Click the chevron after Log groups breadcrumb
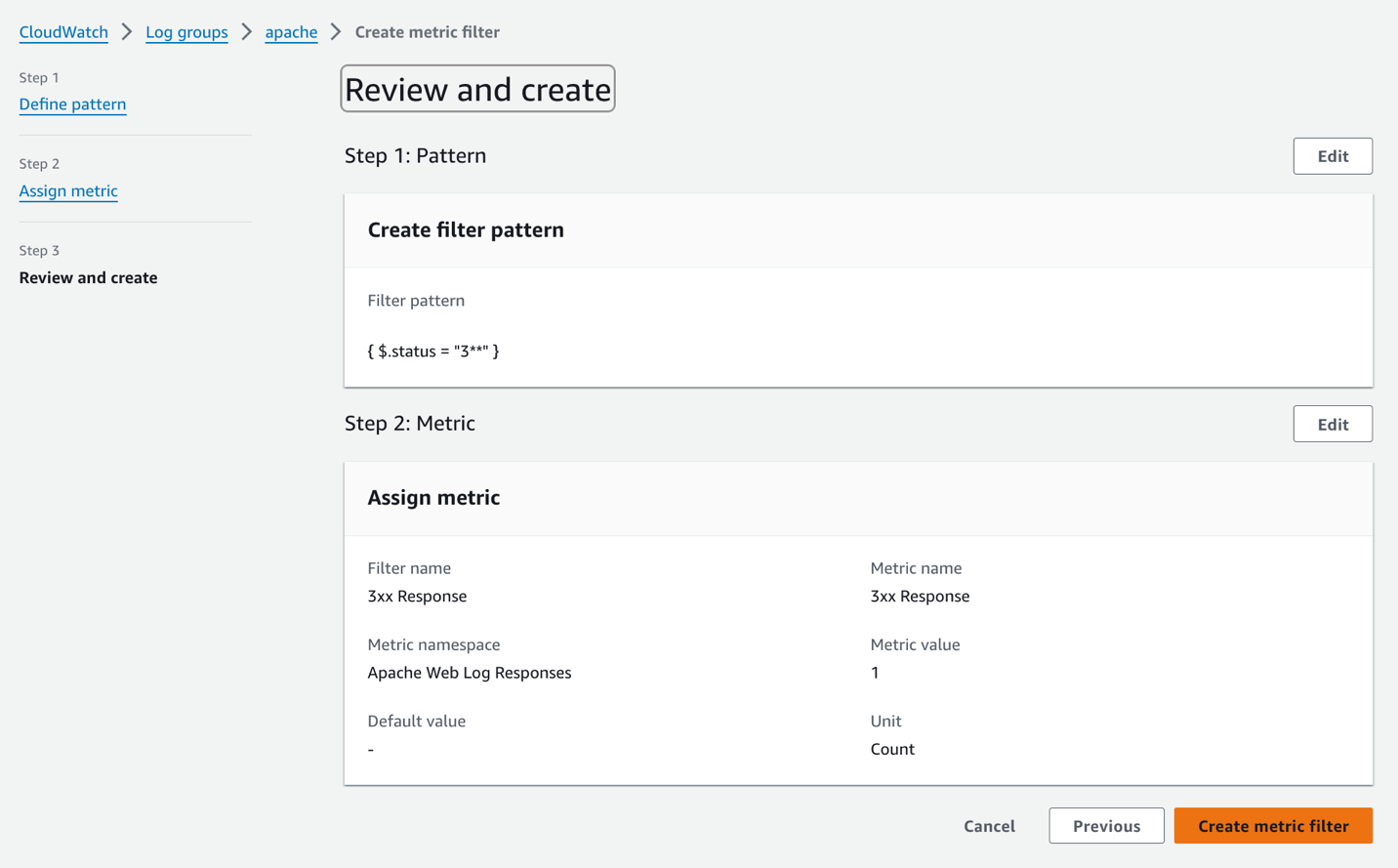 [247, 32]
